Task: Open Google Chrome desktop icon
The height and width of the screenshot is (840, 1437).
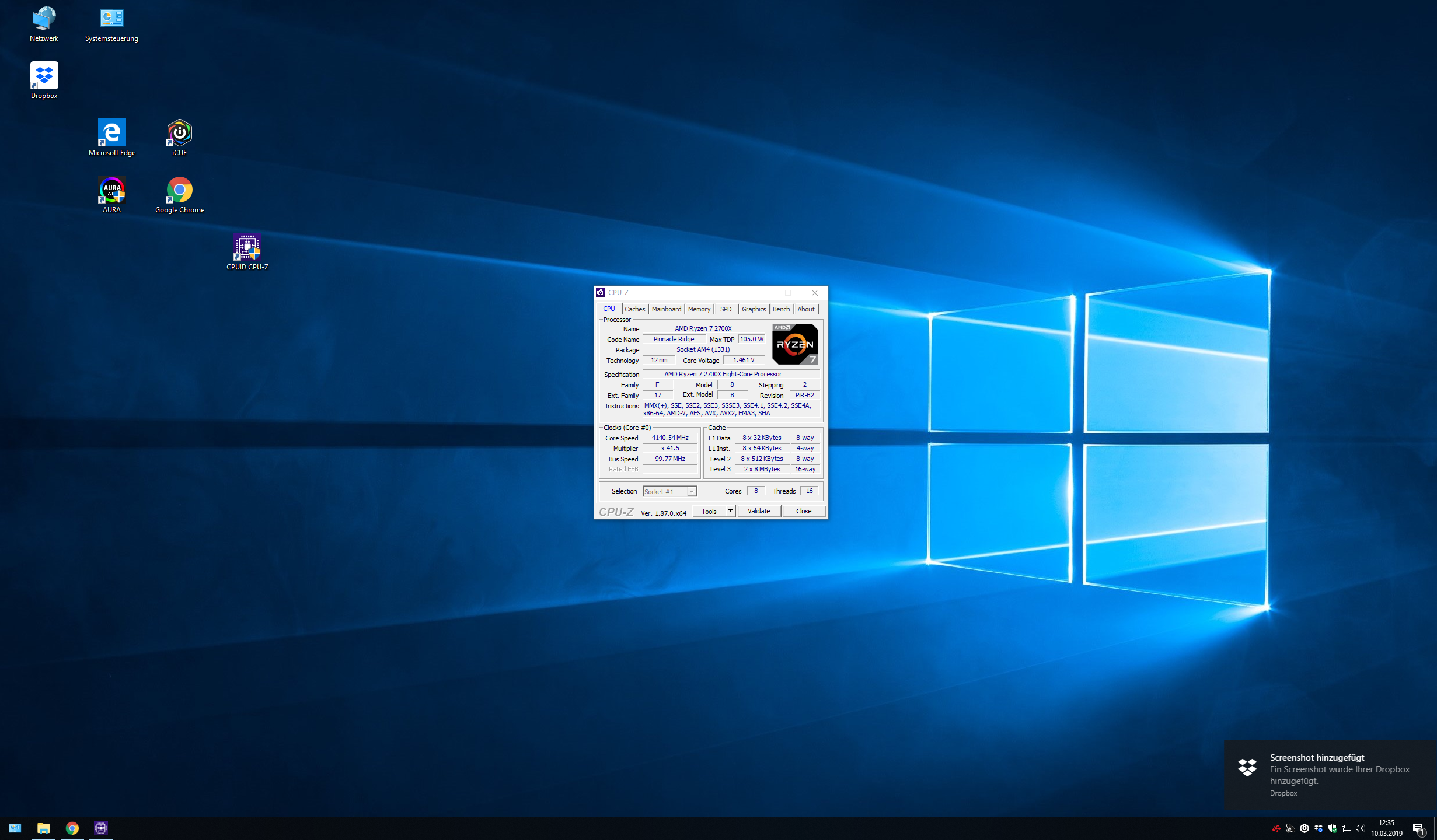Action: coord(179,191)
